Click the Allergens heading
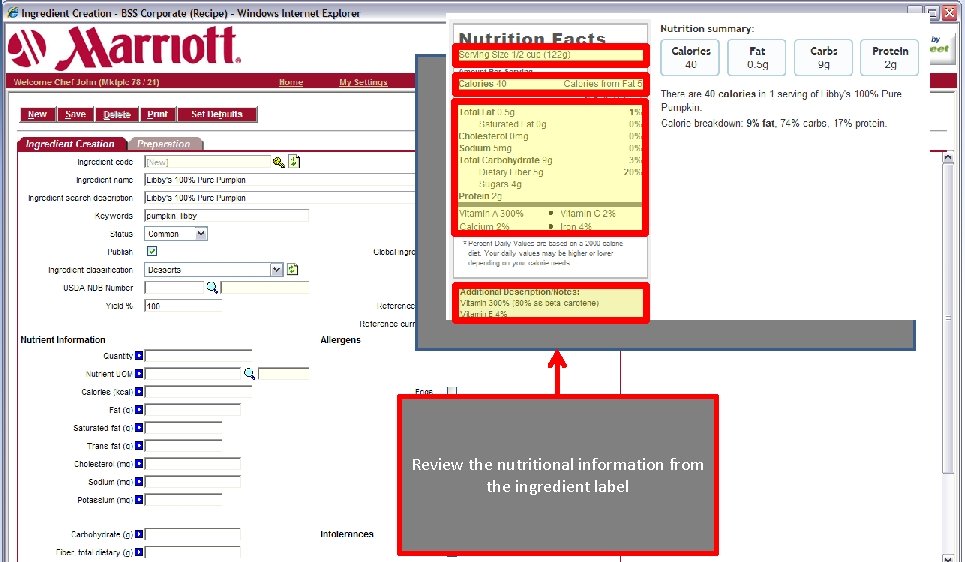This screenshot has width=965, height=562. coord(340,339)
